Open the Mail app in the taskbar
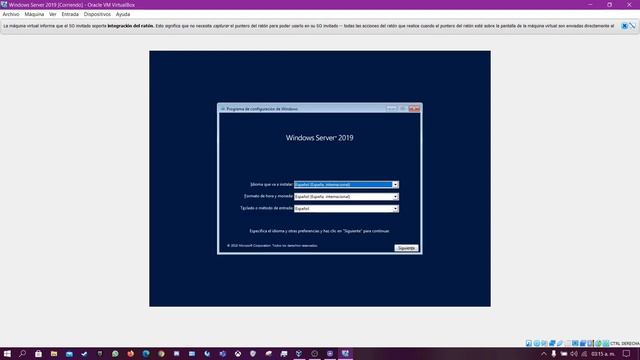 (x=69, y=353)
